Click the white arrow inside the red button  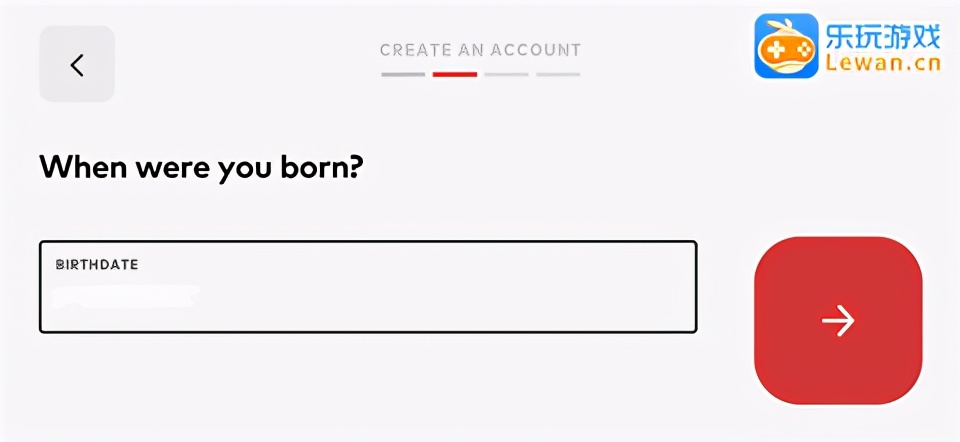(x=837, y=320)
